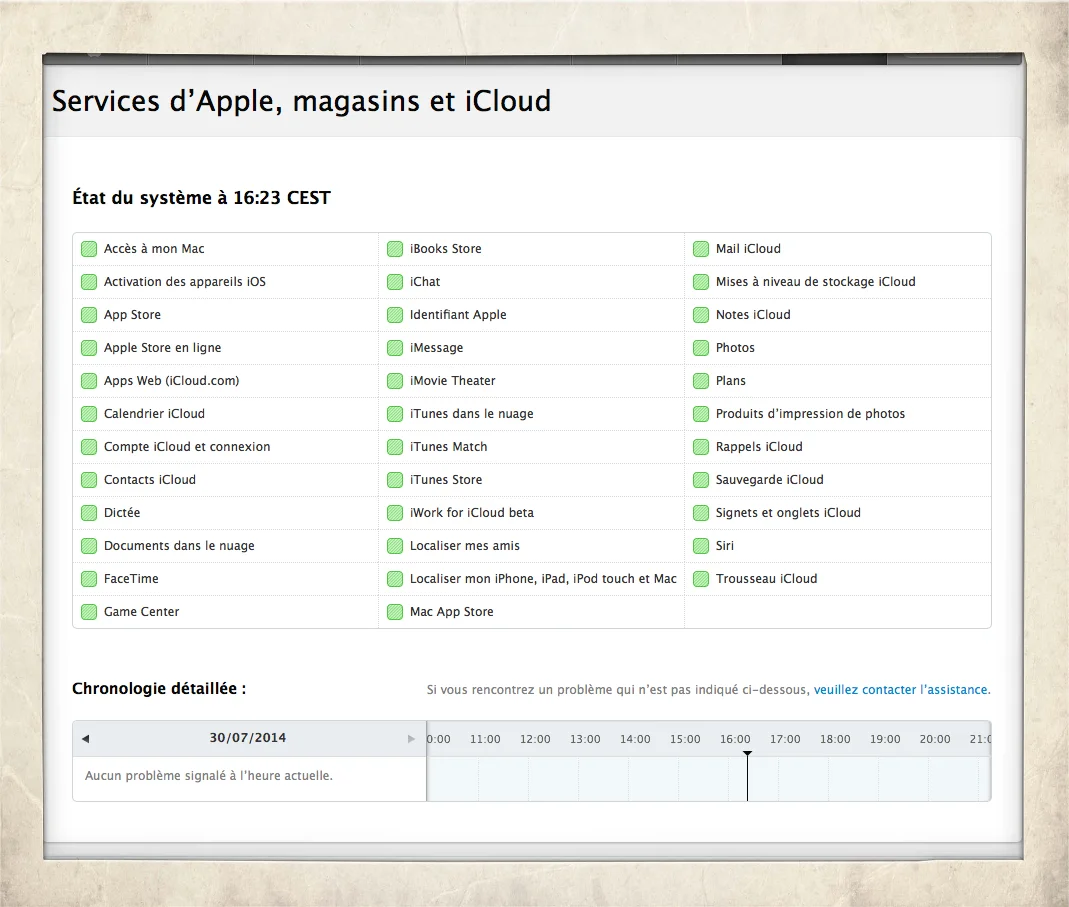Click the green status icon for Accès à mon Mac
This screenshot has height=907, width=1069.
(x=89, y=249)
